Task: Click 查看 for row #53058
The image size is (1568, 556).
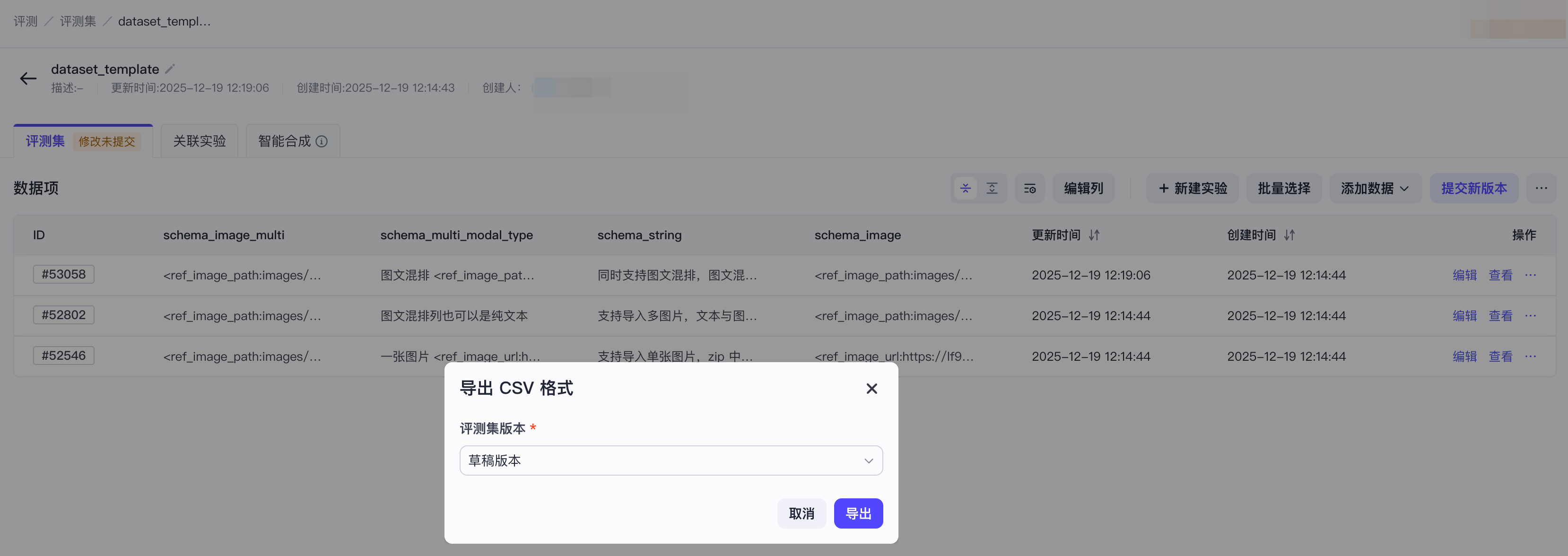Action: click(1500, 275)
